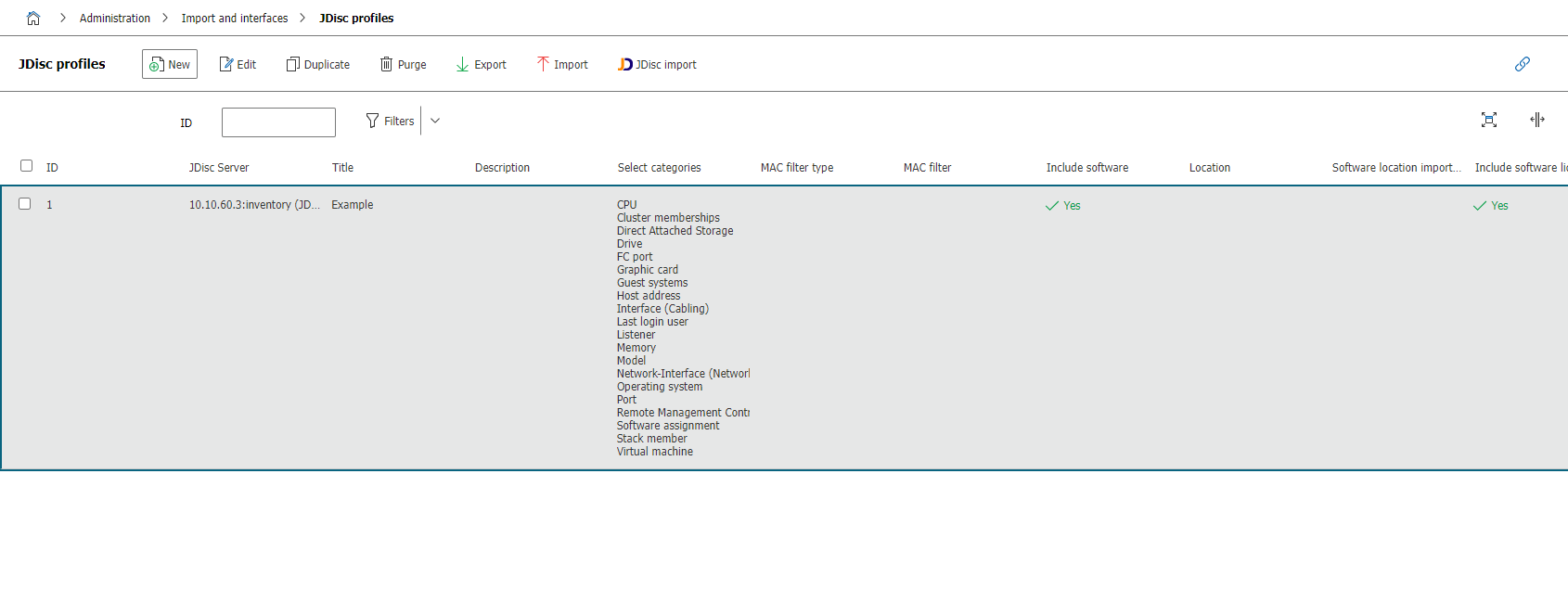The height and width of the screenshot is (589, 1568).
Task: Open Import and interfaces breadcrumb
Action: 235,18
